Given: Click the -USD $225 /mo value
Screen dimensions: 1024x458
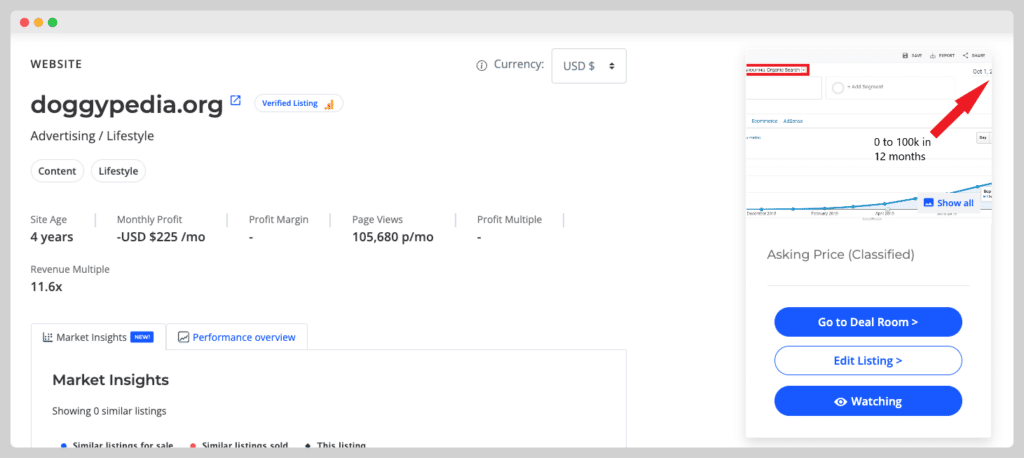Looking at the screenshot, I should pos(161,237).
